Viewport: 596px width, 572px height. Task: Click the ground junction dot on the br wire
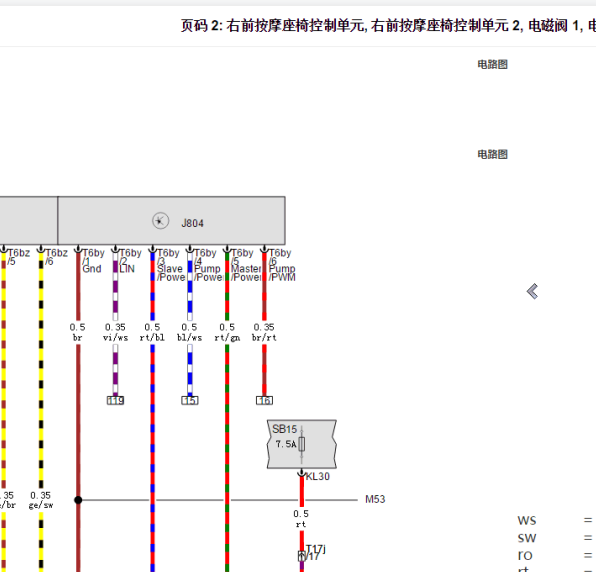pyautogui.click(x=78, y=500)
